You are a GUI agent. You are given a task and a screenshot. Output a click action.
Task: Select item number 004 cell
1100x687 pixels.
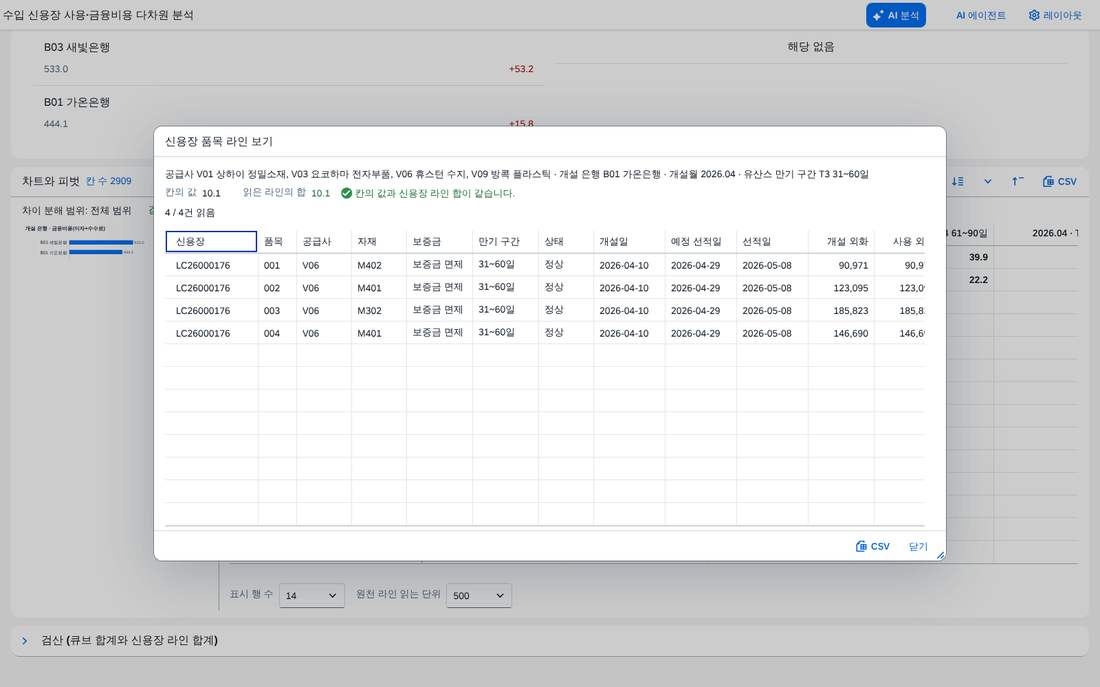click(277, 333)
